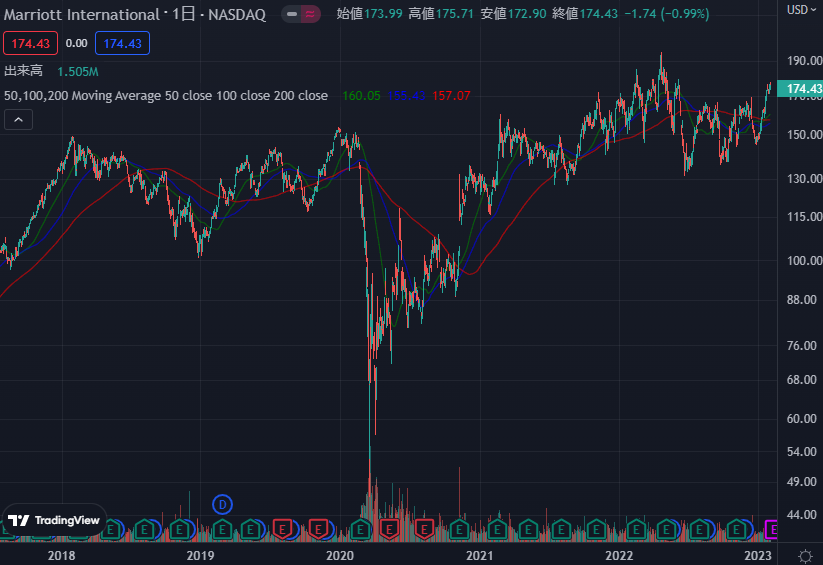Screen dimensions: 823x565
Task: Click the 2020 label on time axis
Action: (340, 556)
